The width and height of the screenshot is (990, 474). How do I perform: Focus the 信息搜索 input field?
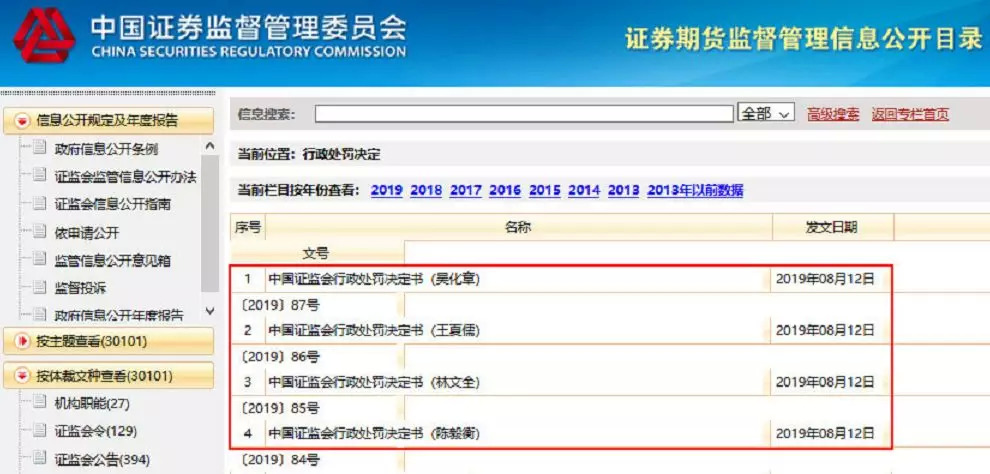coord(524,114)
